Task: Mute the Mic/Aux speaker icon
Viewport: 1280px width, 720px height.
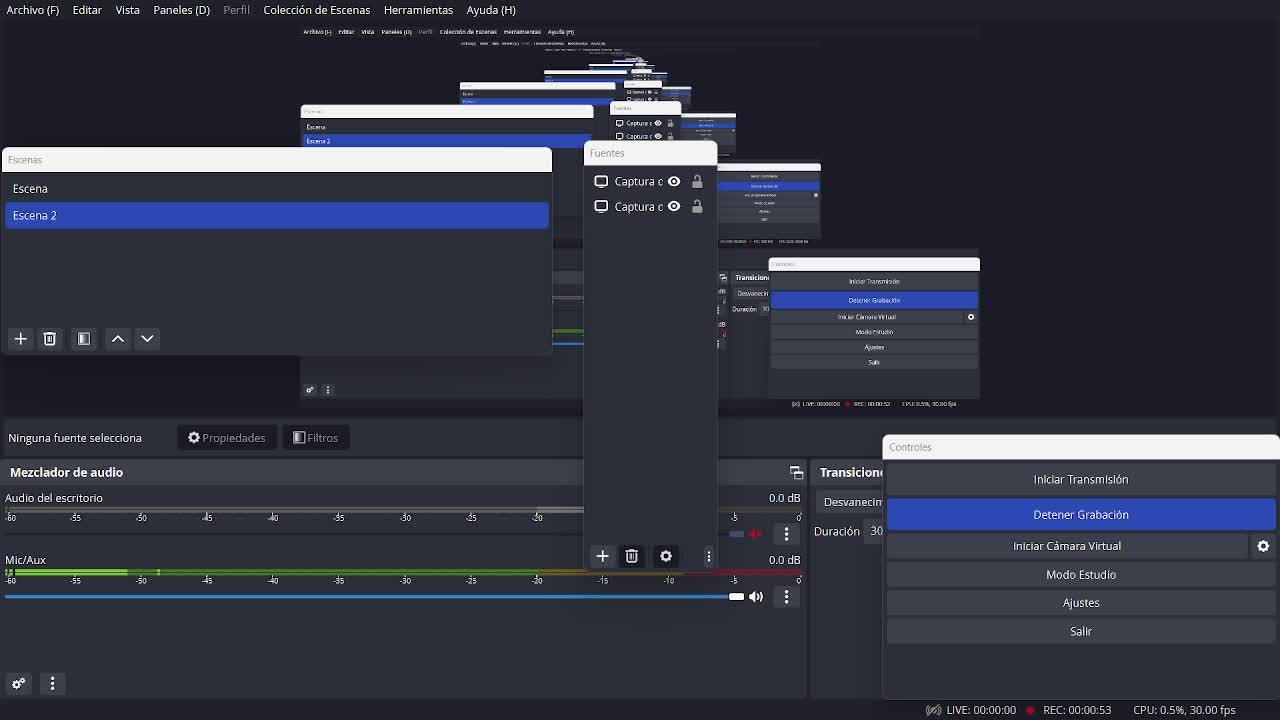Action: click(756, 597)
